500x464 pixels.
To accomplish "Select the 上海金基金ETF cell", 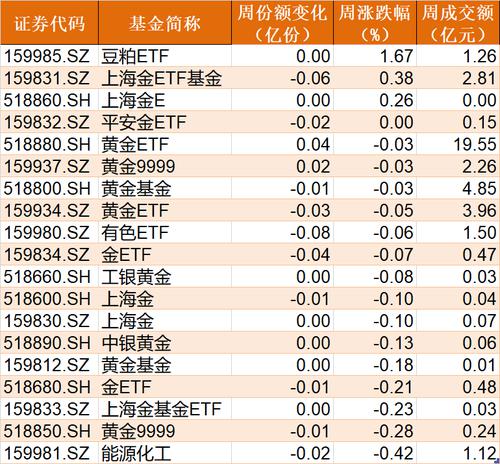I will click(x=165, y=409).
